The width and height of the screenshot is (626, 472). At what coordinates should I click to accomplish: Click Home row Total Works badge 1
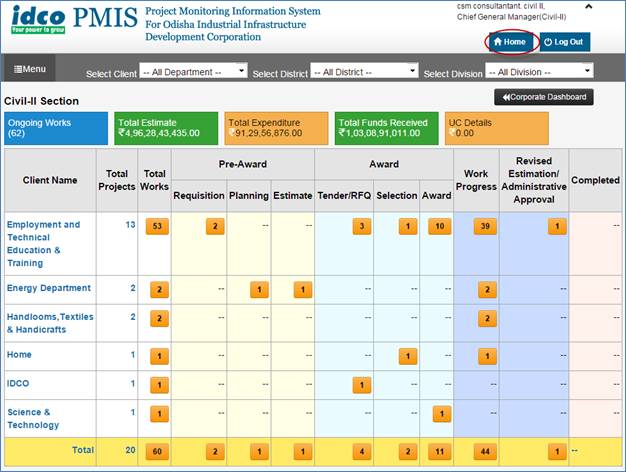(x=159, y=356)
